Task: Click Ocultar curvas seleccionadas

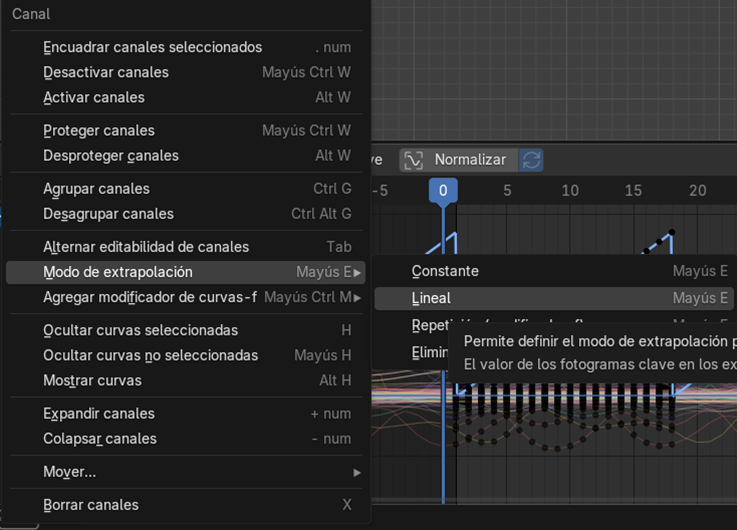Action: [186, 330]
